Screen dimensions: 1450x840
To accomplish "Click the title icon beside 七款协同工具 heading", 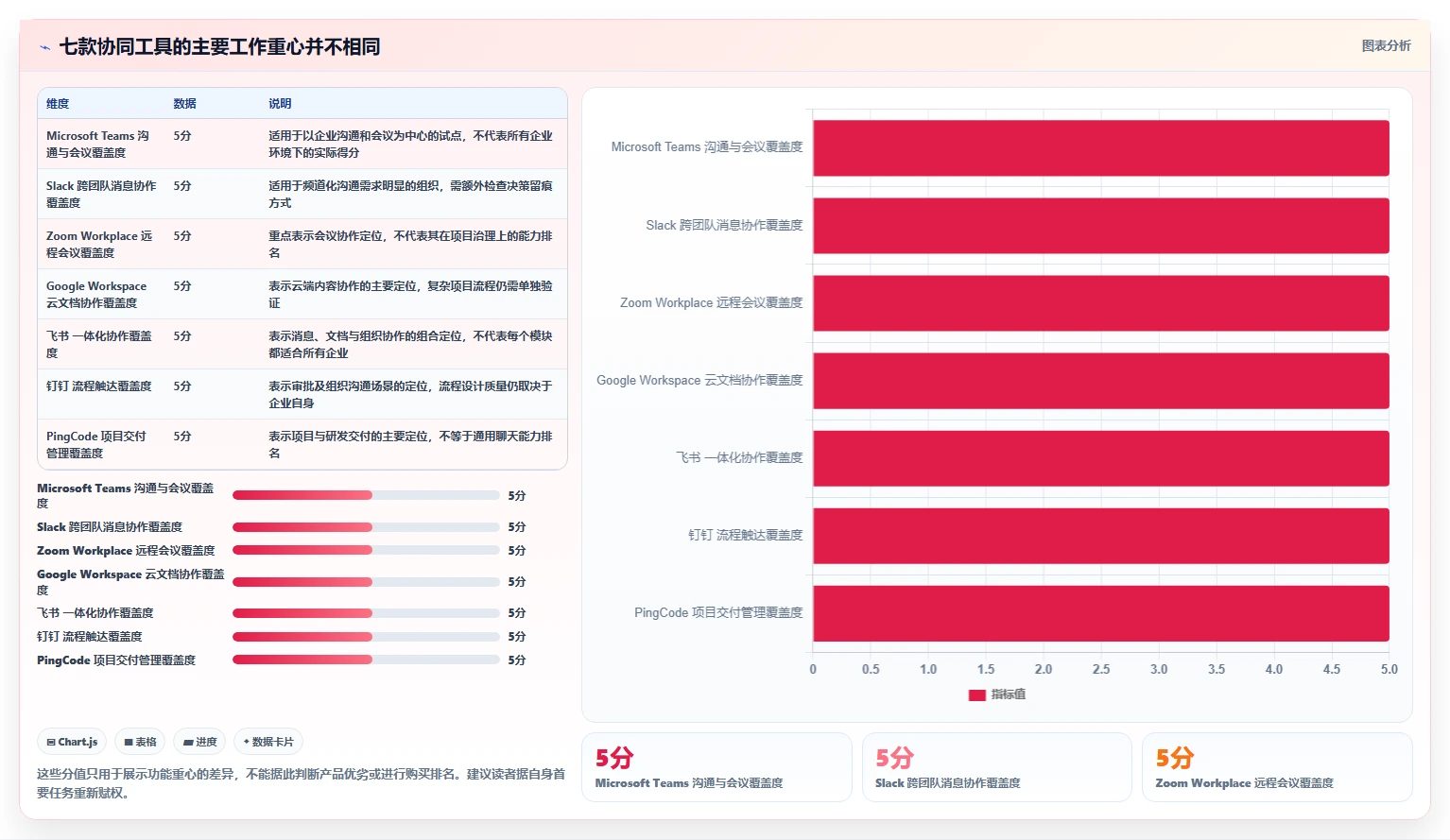I will [44, 47].
